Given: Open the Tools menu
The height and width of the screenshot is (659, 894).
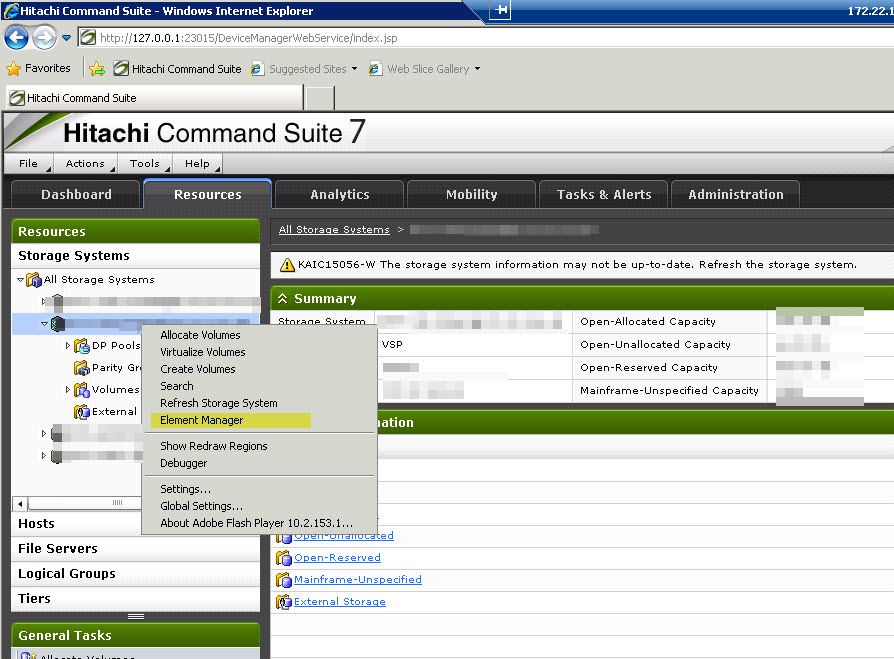Looking at the screenshot, I should tap(145, 164).
